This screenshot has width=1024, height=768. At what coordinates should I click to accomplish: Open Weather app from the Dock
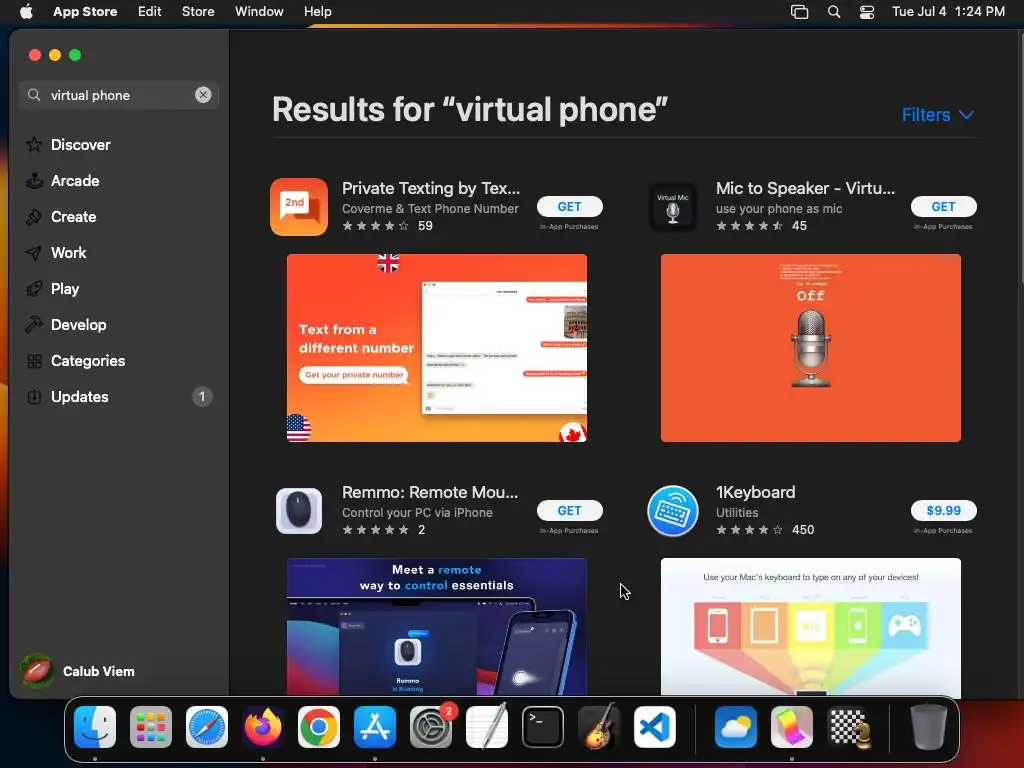pyautogui.click(x=736, y=727)
